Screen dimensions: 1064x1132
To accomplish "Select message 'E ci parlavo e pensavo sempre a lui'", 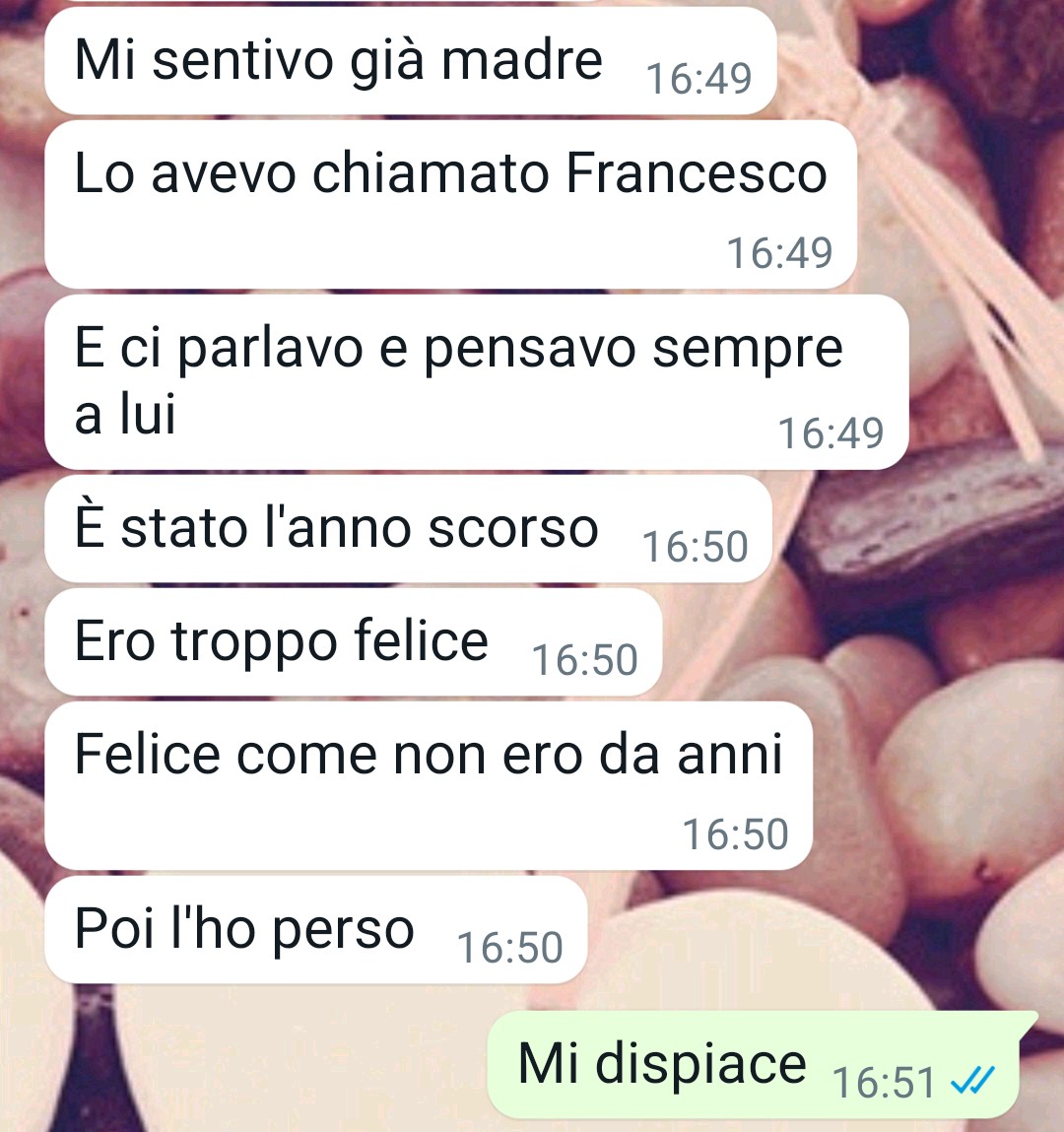I will pos(477,382).
